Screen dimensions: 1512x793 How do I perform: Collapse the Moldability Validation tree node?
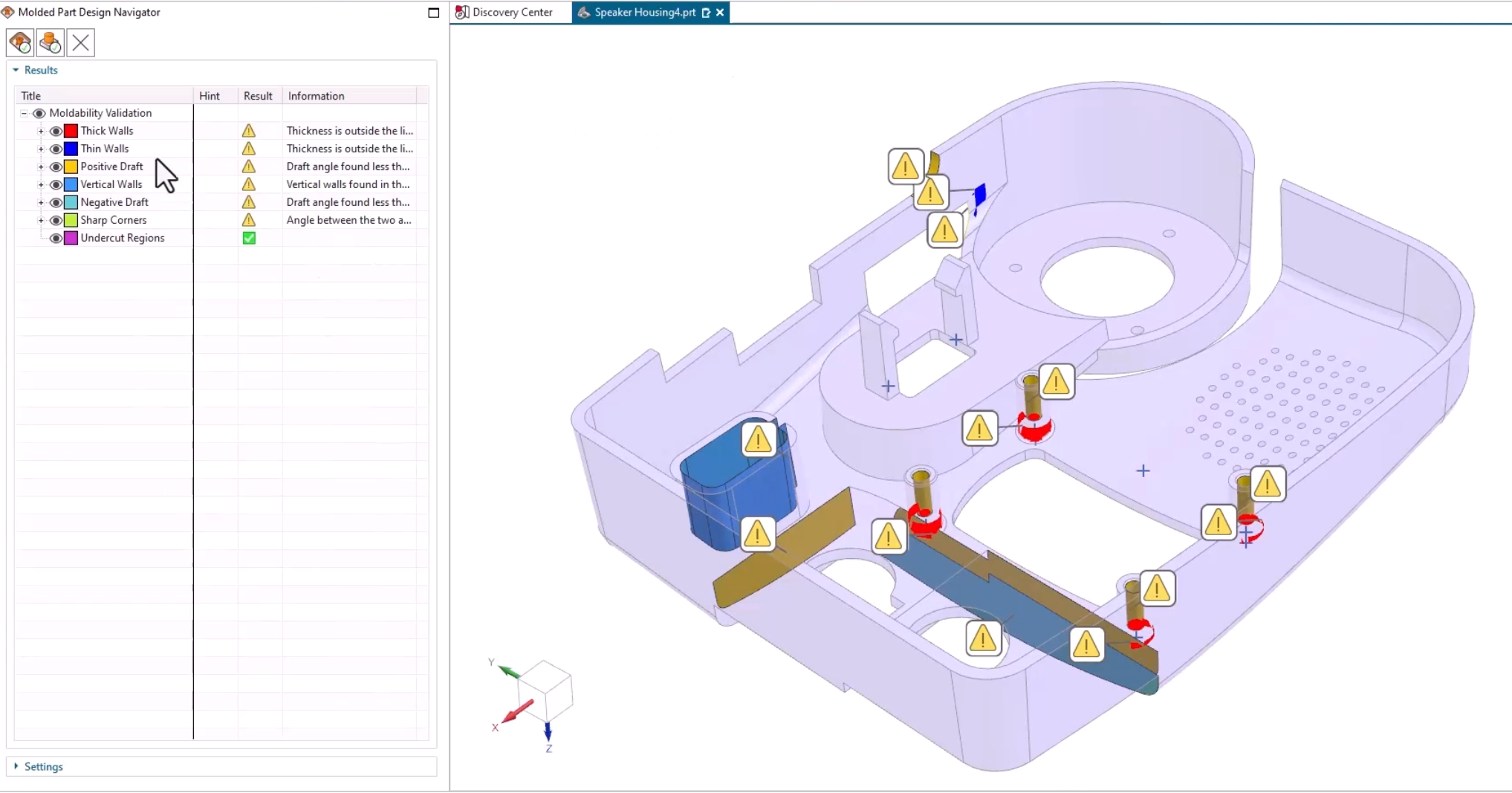pos(25,112)
